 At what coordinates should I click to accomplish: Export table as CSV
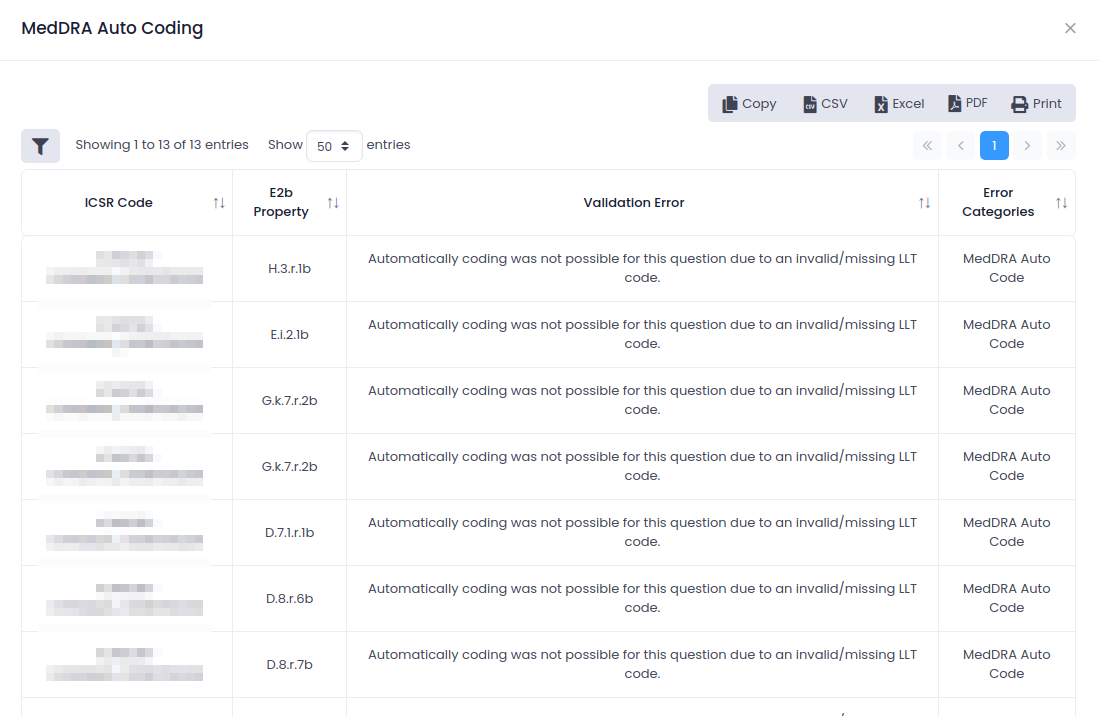pos(826,104)
